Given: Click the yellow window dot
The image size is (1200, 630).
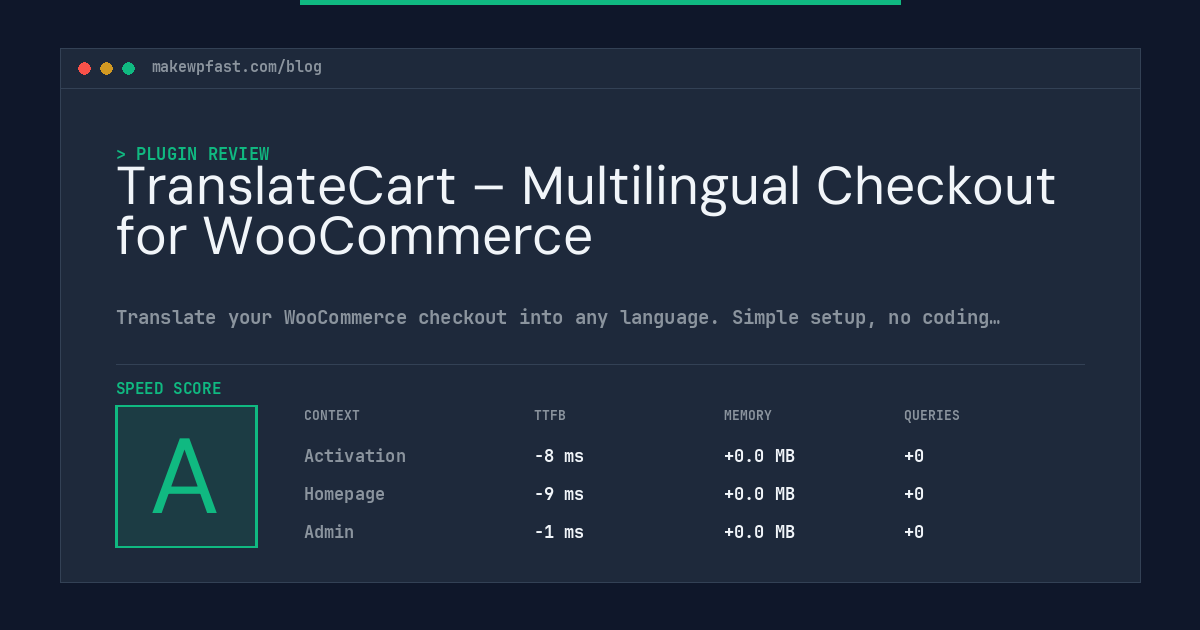Looking at the screenshot, I should click(x=106, y=68).
